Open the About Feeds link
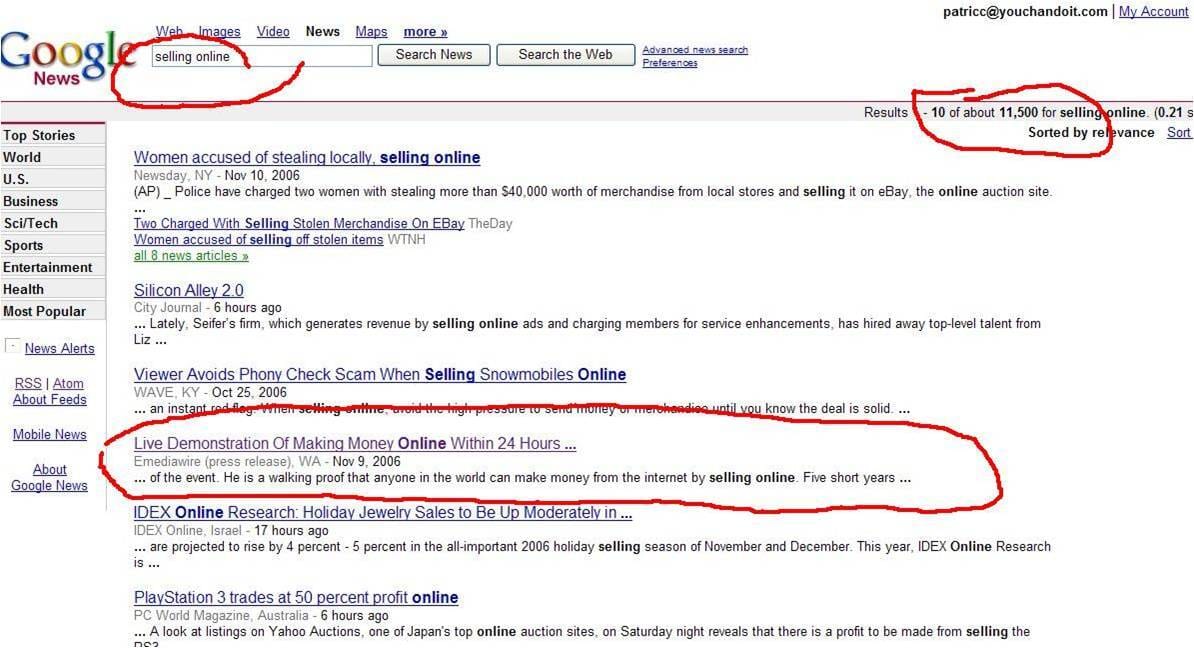The height and width of the screenshot is (648, 1194). (x=49, y=399)
